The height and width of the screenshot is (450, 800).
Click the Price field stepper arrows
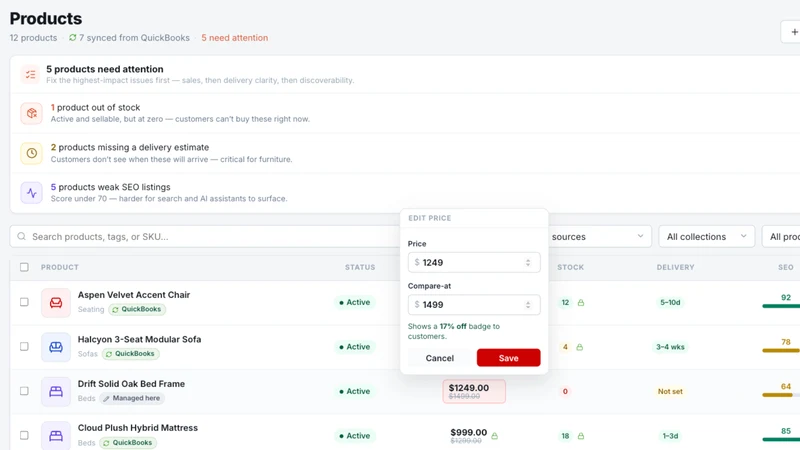point(528,262)
